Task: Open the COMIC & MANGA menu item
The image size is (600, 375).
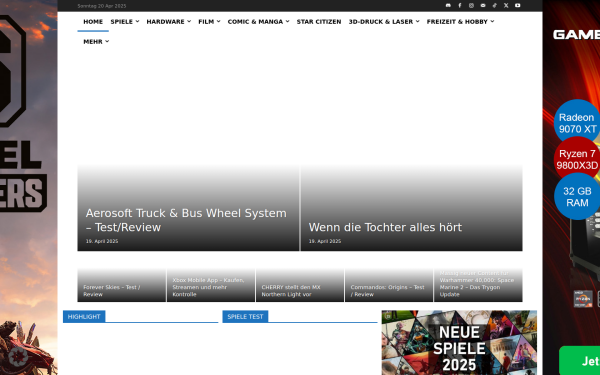Action: (255, 22)
